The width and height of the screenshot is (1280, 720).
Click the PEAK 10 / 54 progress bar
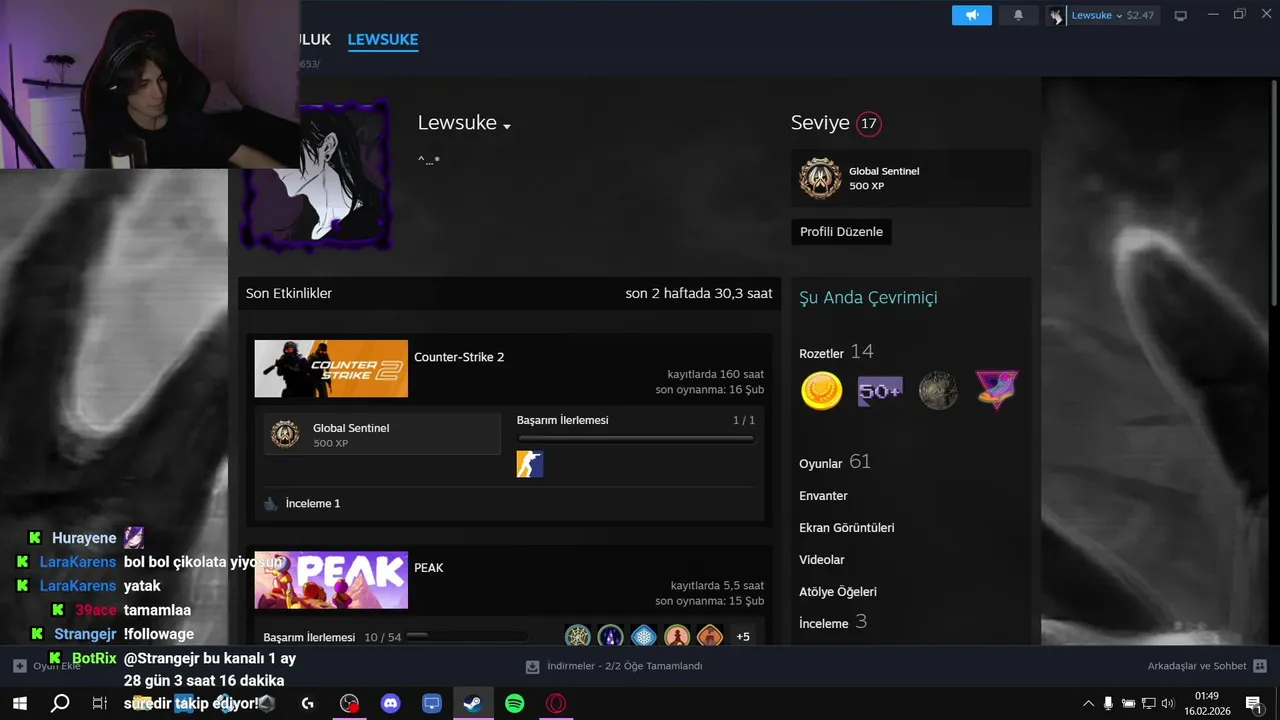pyautogui.click(x=467, y=636)
